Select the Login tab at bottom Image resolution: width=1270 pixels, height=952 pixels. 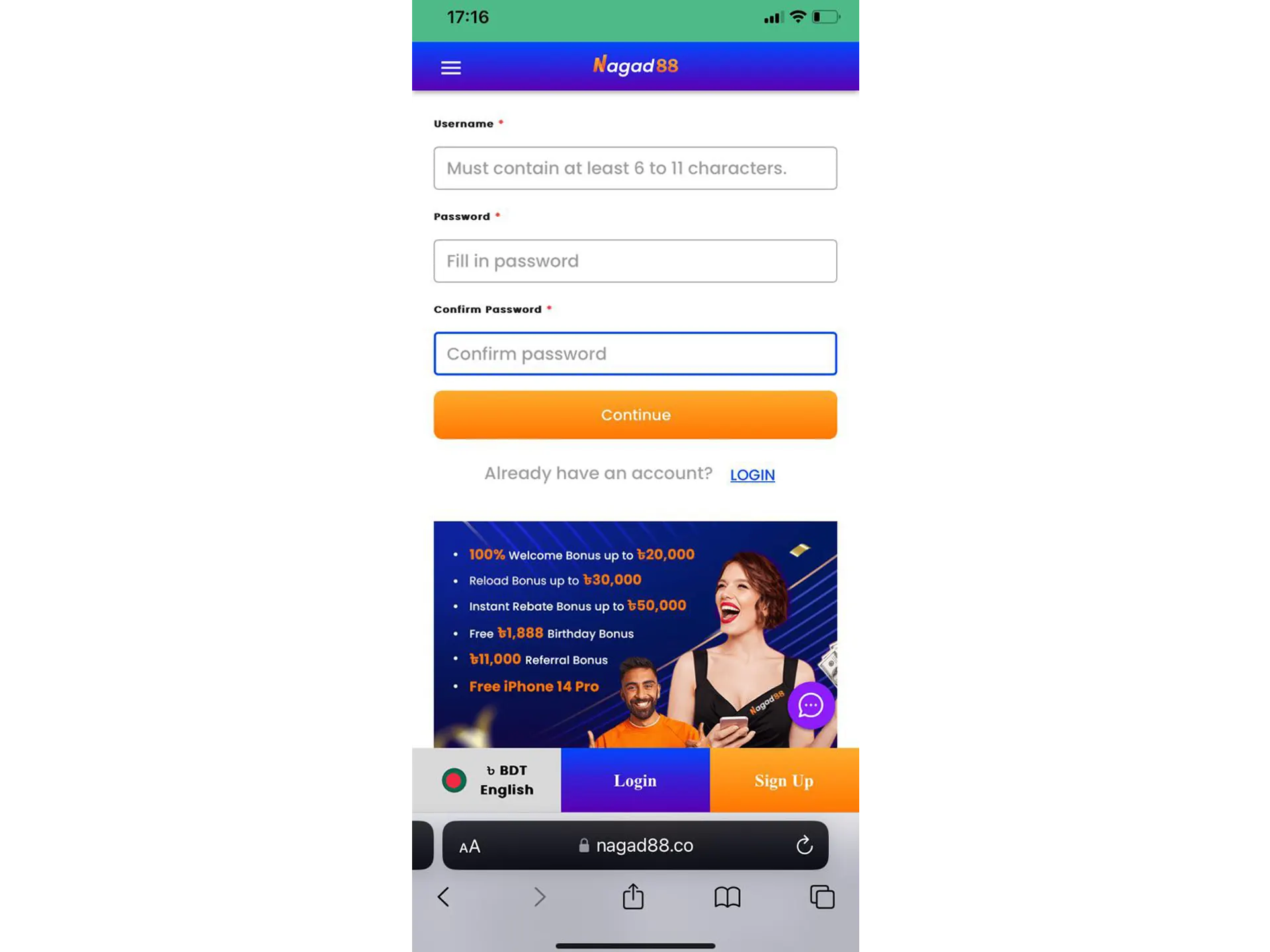click(x=635, y=780)
